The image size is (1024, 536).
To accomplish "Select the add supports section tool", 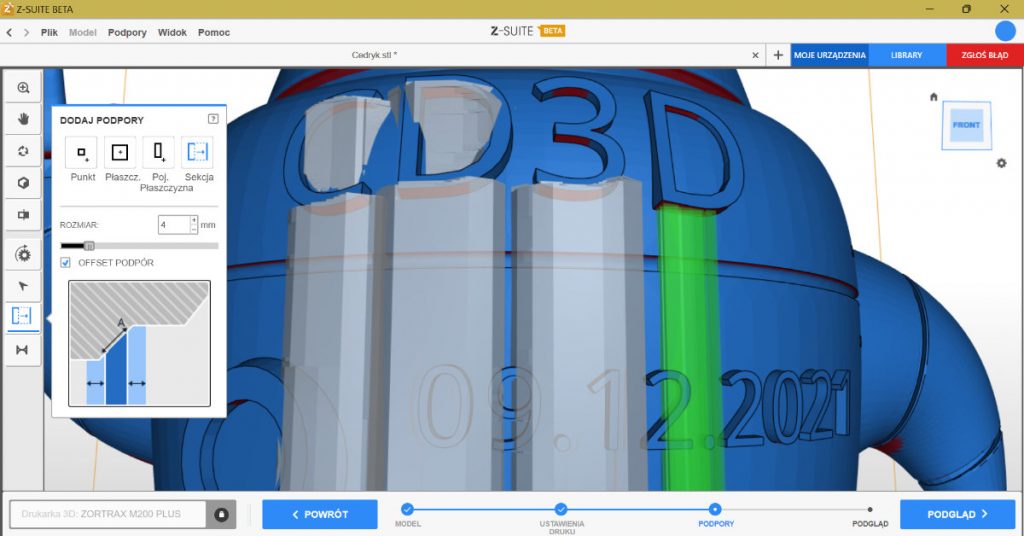I will point(22,317).
